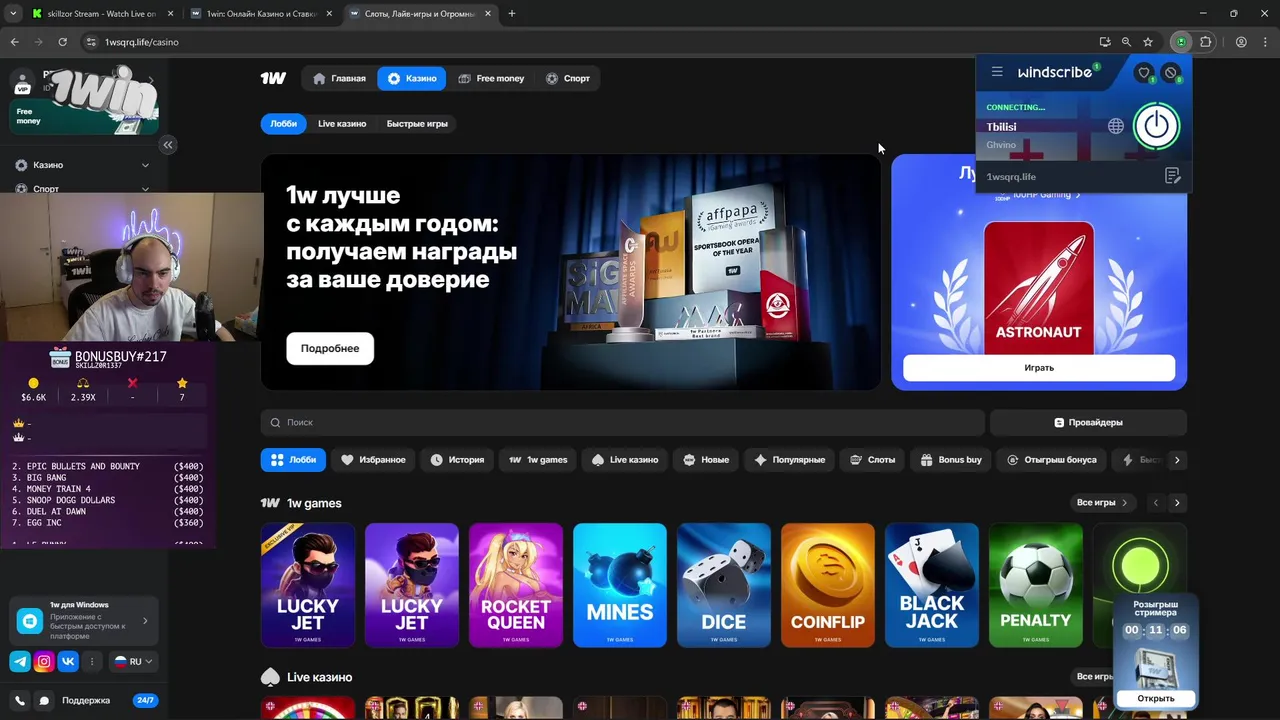The image size is (1280, 720).
Task: Switch to skillzor Stream browser tab
Action: [x=104, y=14]
